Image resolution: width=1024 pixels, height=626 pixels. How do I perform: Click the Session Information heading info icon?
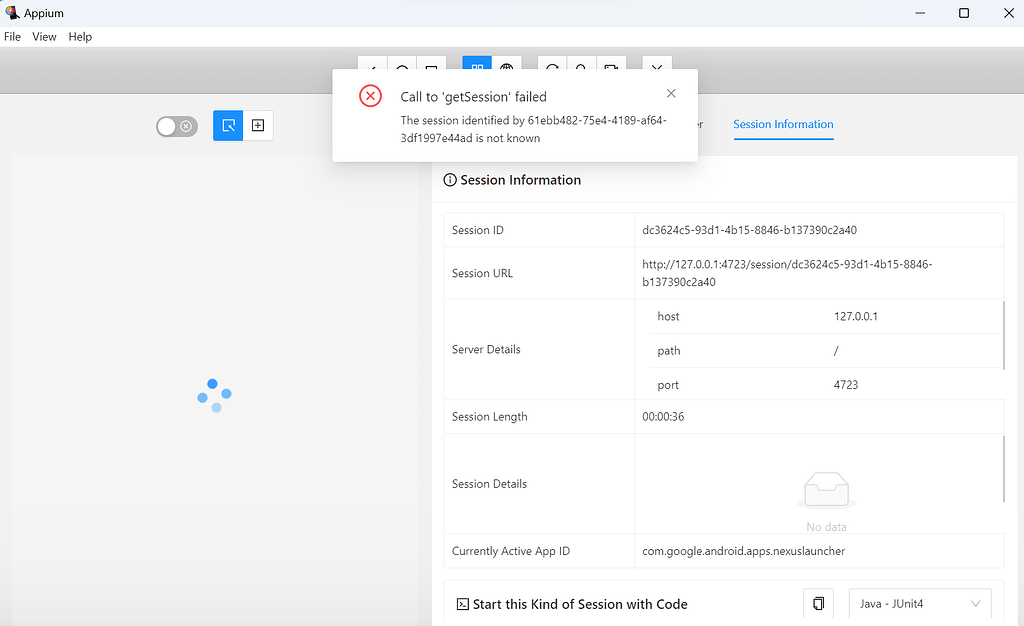[450, 180]
